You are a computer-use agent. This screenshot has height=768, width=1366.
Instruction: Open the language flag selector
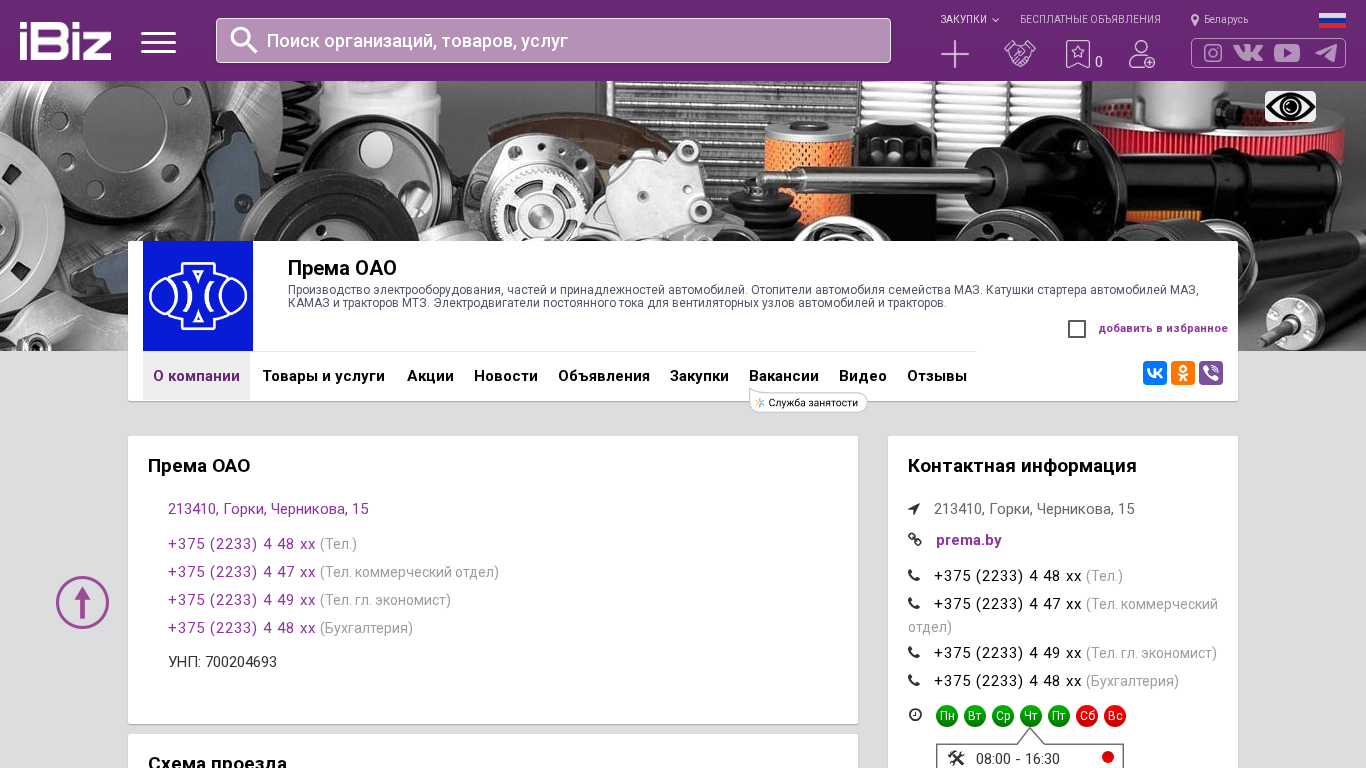pos(1332,20)
